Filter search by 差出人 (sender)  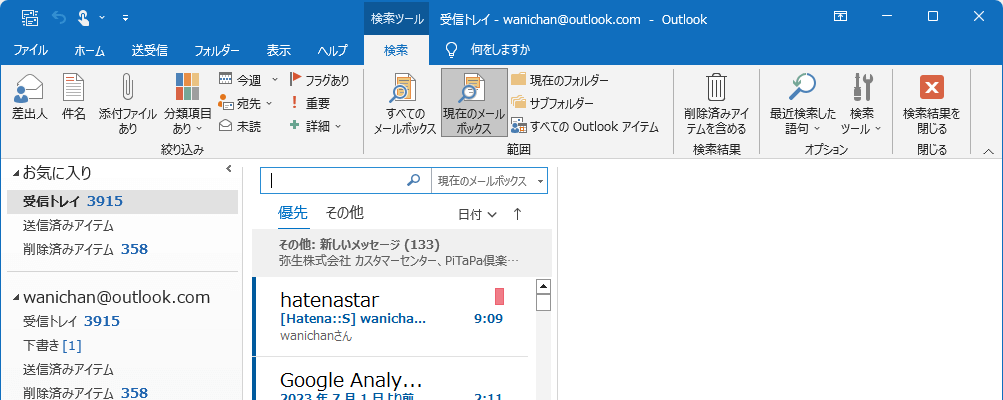pos(29,97)
